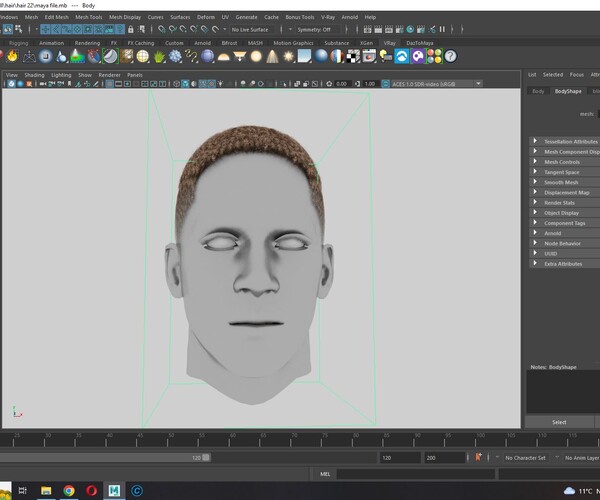This screenshot has height=500, width=600.
Task: Open the question mark help icon on the shelf
Action: 450,57
